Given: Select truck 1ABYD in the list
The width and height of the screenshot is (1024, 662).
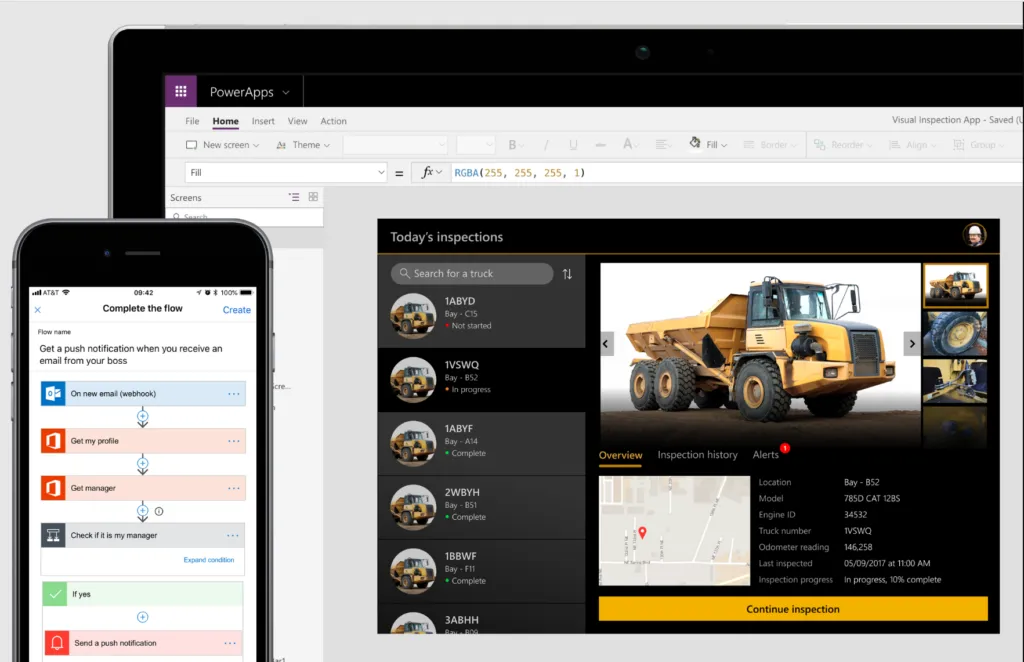Looking at the screenshot, I should (x=481, y=315).
